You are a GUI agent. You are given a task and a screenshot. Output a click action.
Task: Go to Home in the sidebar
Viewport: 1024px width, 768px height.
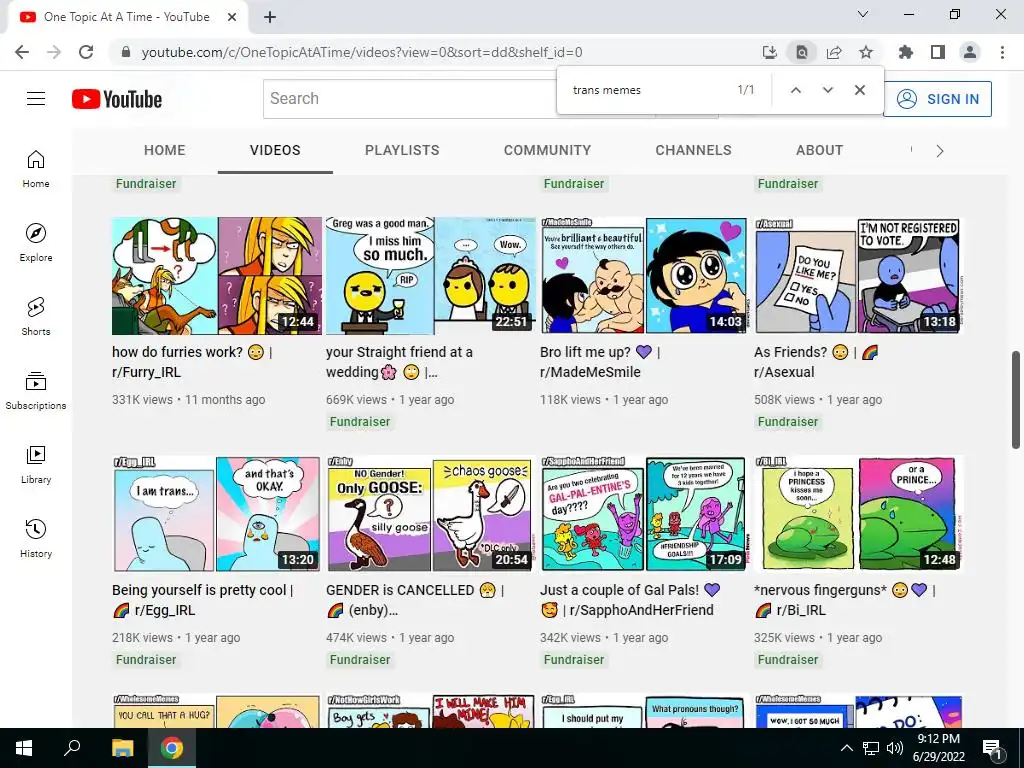coord(36,169)
